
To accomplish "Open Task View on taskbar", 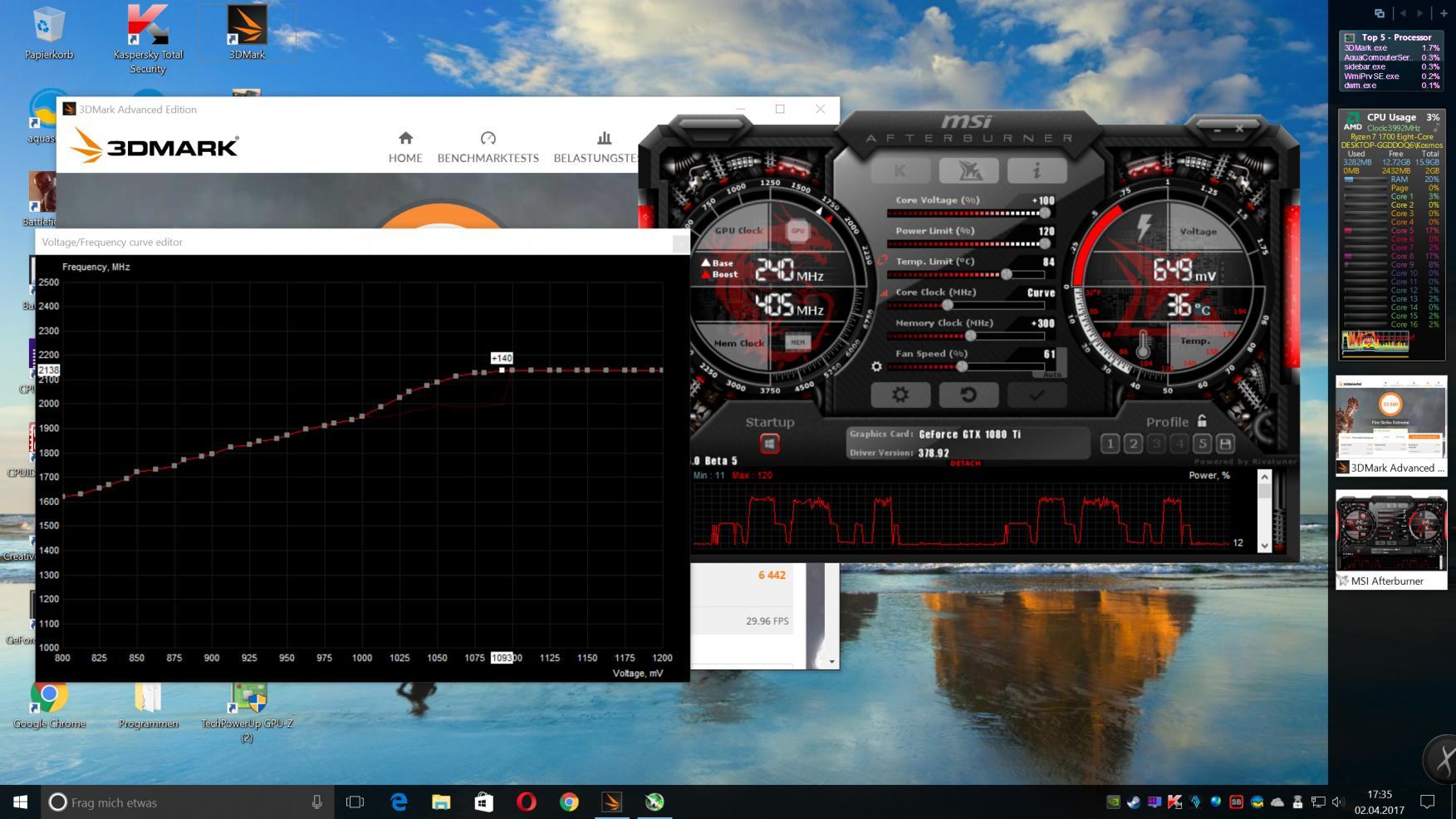I will (355, 802).
